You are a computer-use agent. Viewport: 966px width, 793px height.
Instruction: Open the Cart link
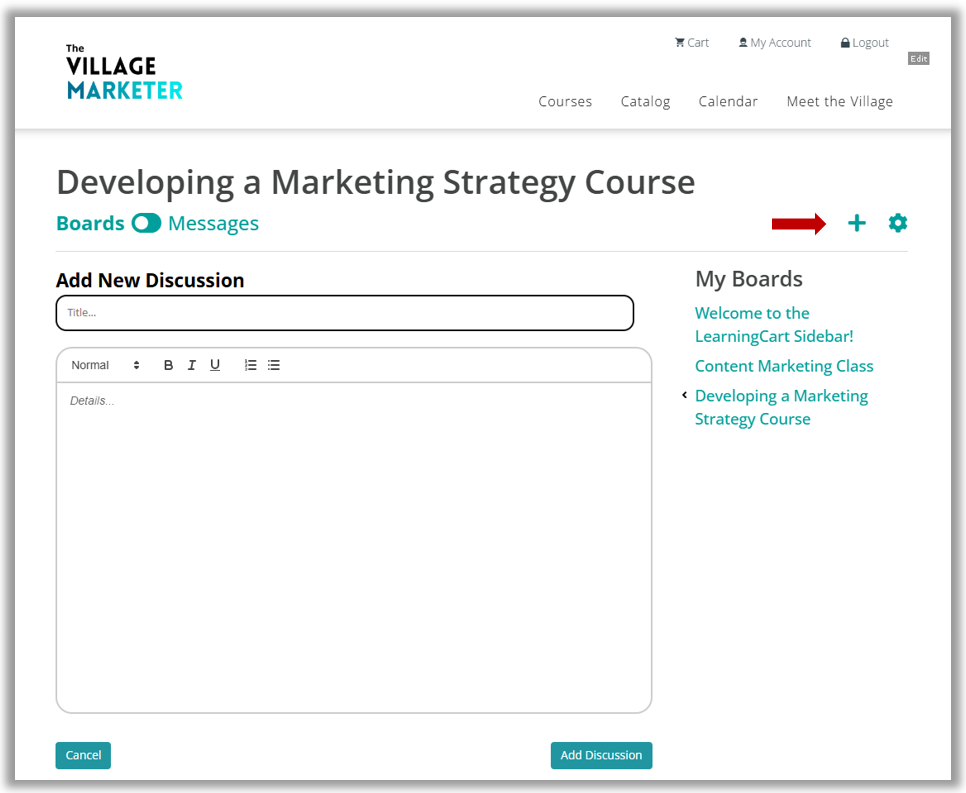[x=692, y=43]
